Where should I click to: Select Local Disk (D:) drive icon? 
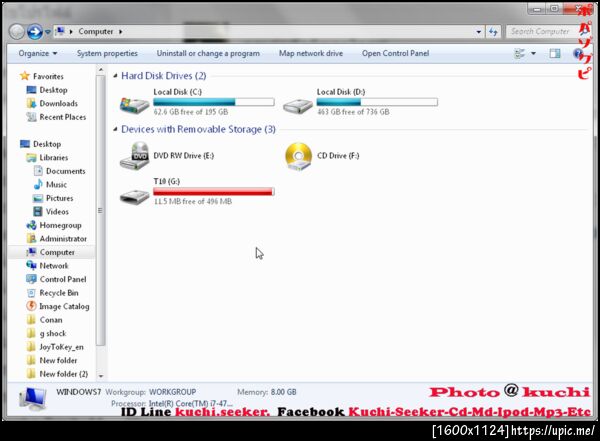click(298, 105)
